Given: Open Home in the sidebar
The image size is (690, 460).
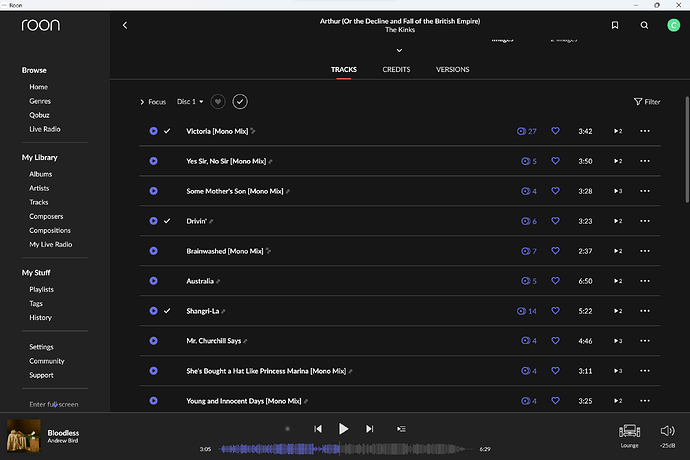Looking at the screenshot, I should click(x=39, y=87).
